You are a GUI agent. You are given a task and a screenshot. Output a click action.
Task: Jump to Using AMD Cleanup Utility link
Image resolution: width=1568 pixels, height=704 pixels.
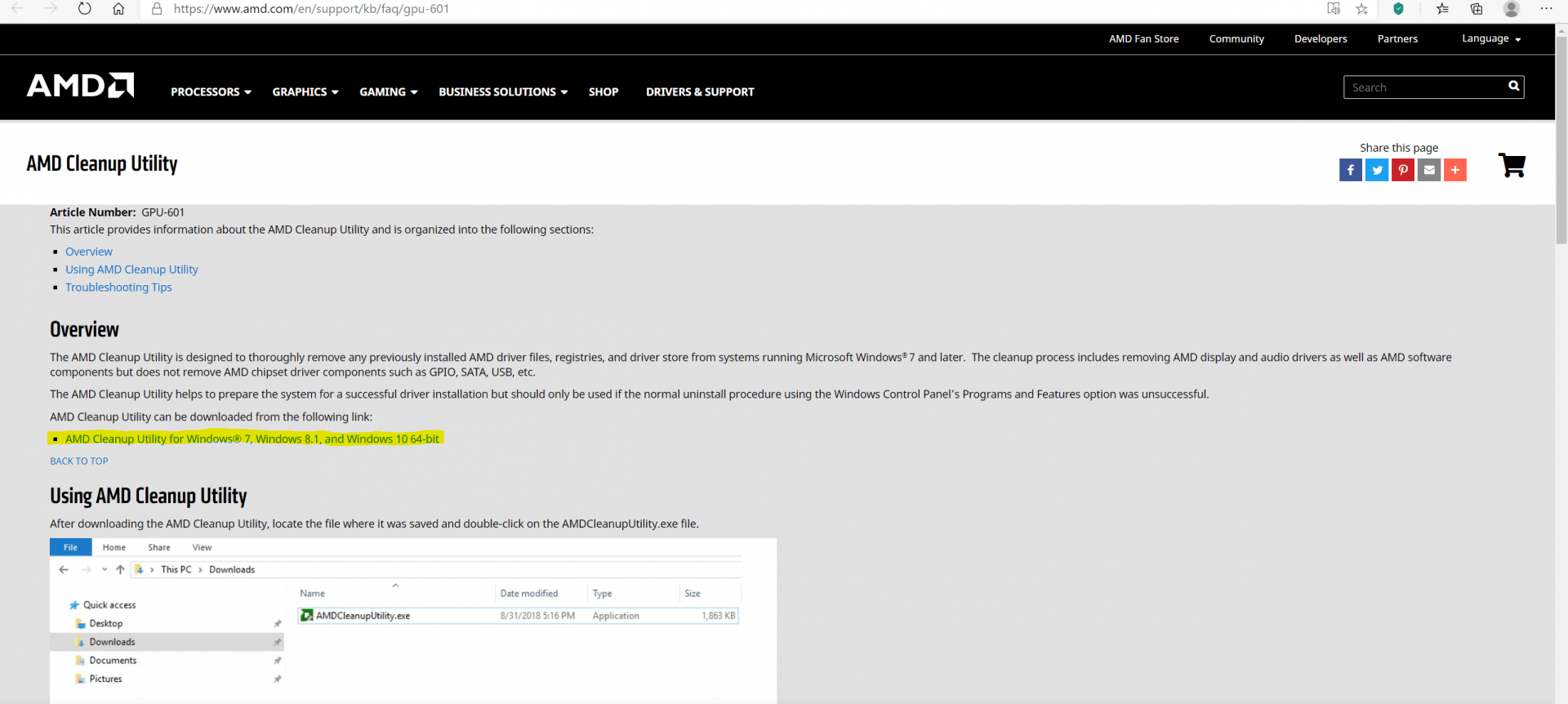pyautogui.click(x=131, y=270)
